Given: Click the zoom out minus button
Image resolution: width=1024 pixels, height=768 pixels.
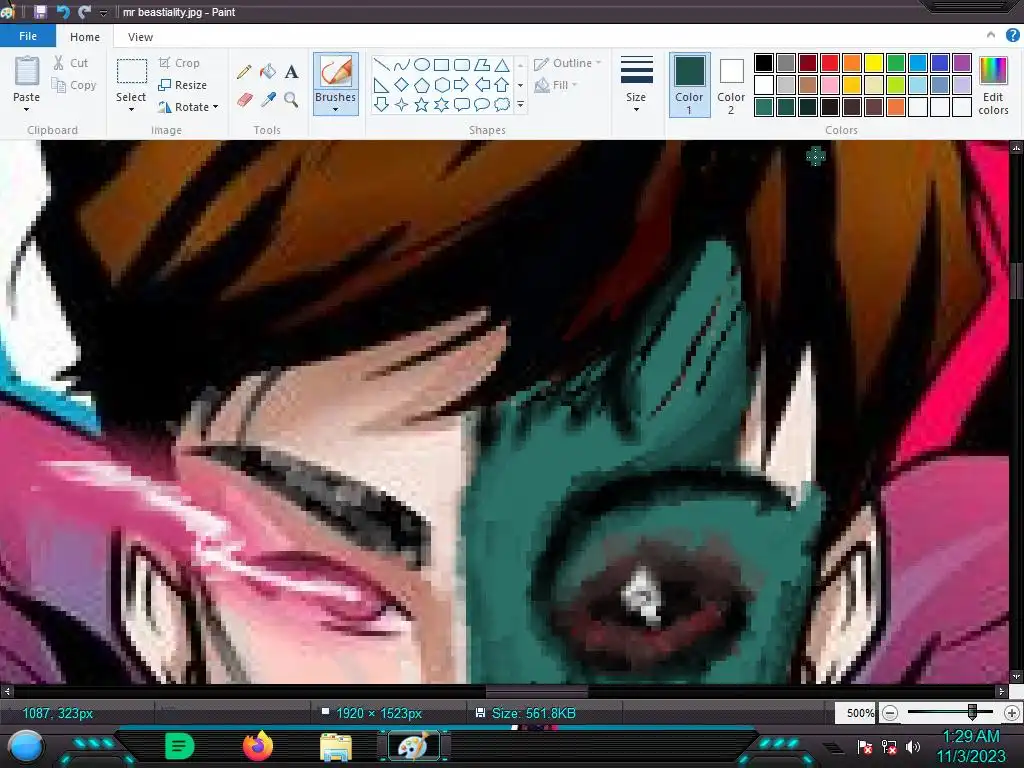Looking at the screenshot, I should click(x=889, y=713).
